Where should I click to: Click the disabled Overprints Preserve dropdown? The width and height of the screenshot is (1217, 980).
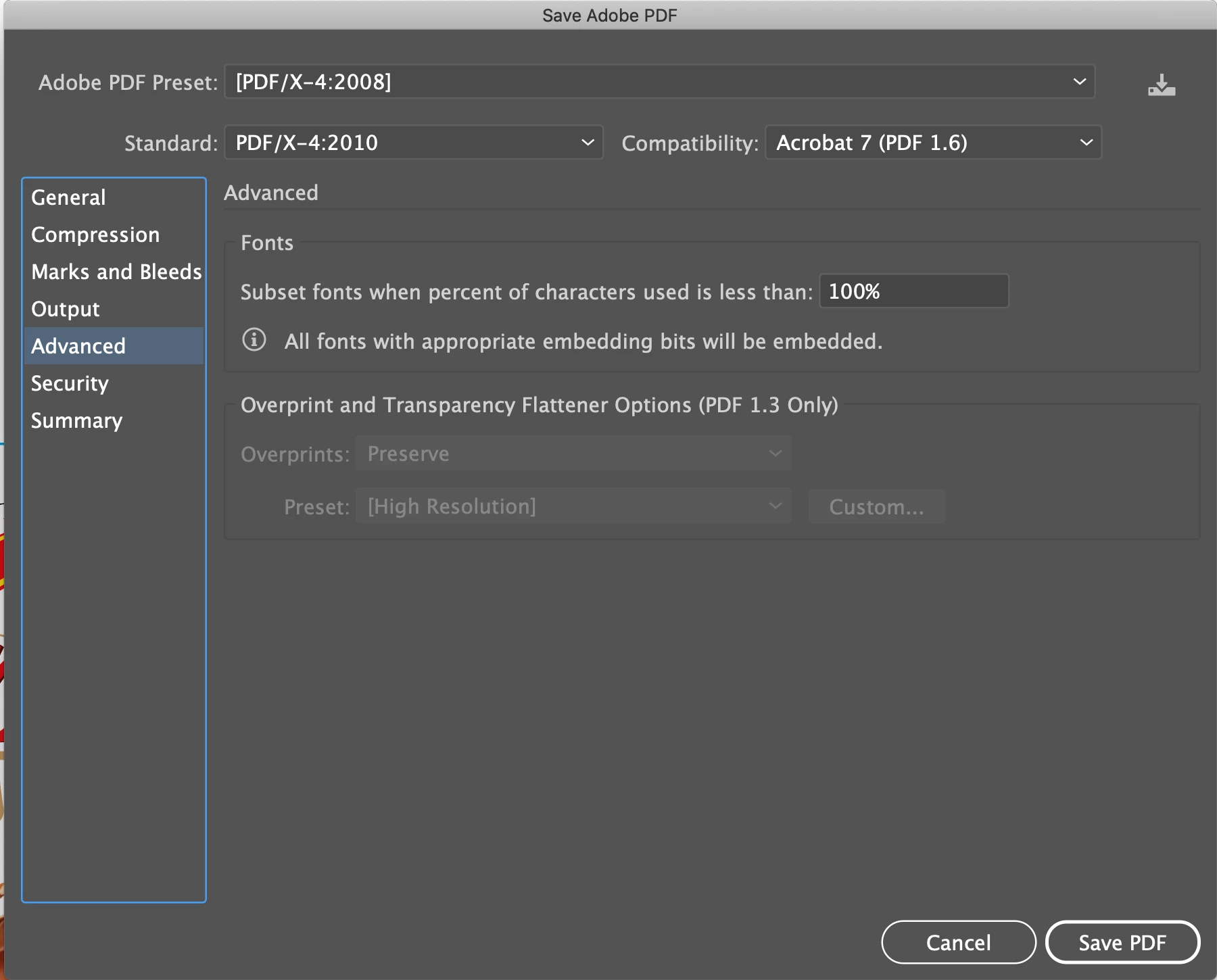click(573, 454)
